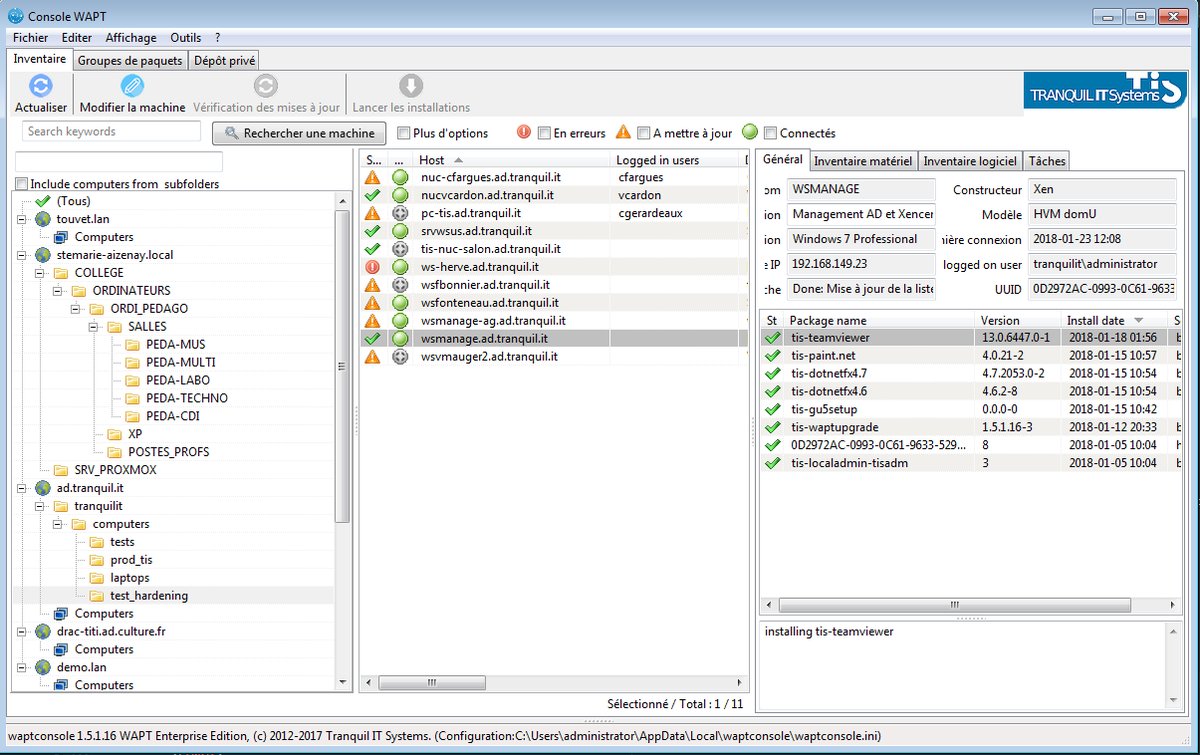Open the Outils menu
Image resolution: width=1200 pixels, height=755 pixels.
[185, 38]
